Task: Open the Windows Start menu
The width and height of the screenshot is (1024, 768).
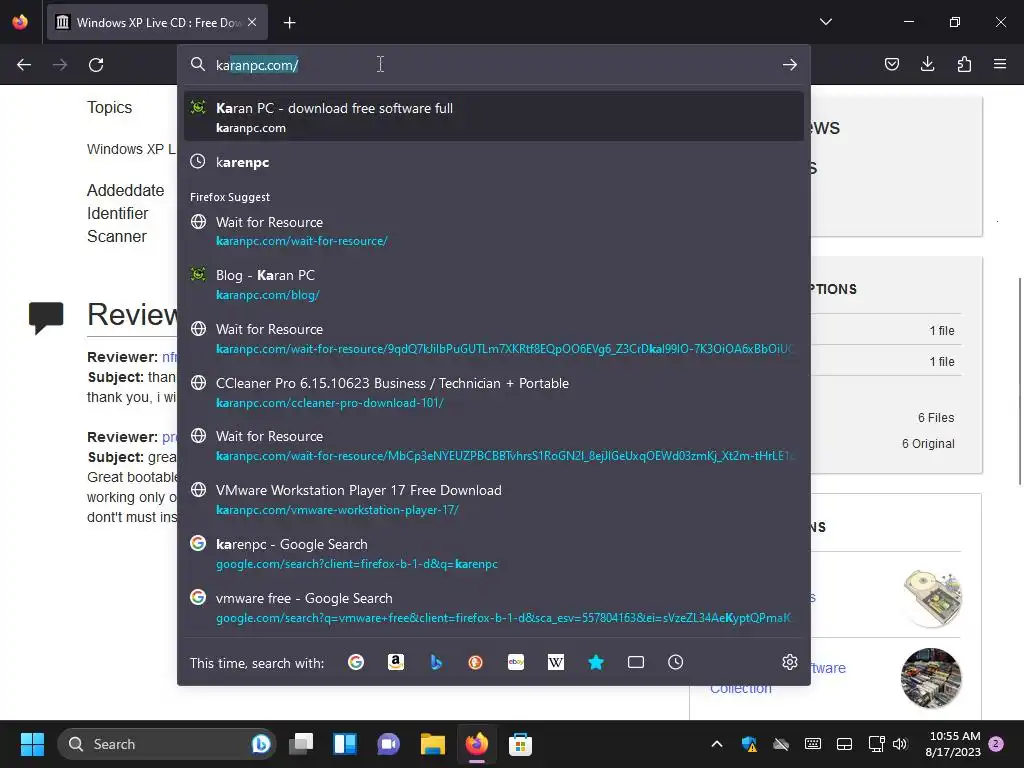Action: click(x=32, y=744)
